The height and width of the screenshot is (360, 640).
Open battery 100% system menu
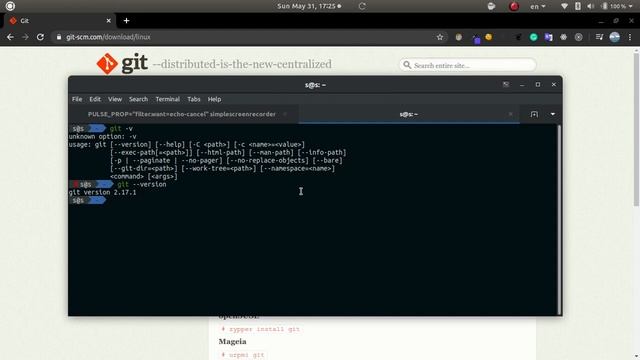[x=618, y=6]
